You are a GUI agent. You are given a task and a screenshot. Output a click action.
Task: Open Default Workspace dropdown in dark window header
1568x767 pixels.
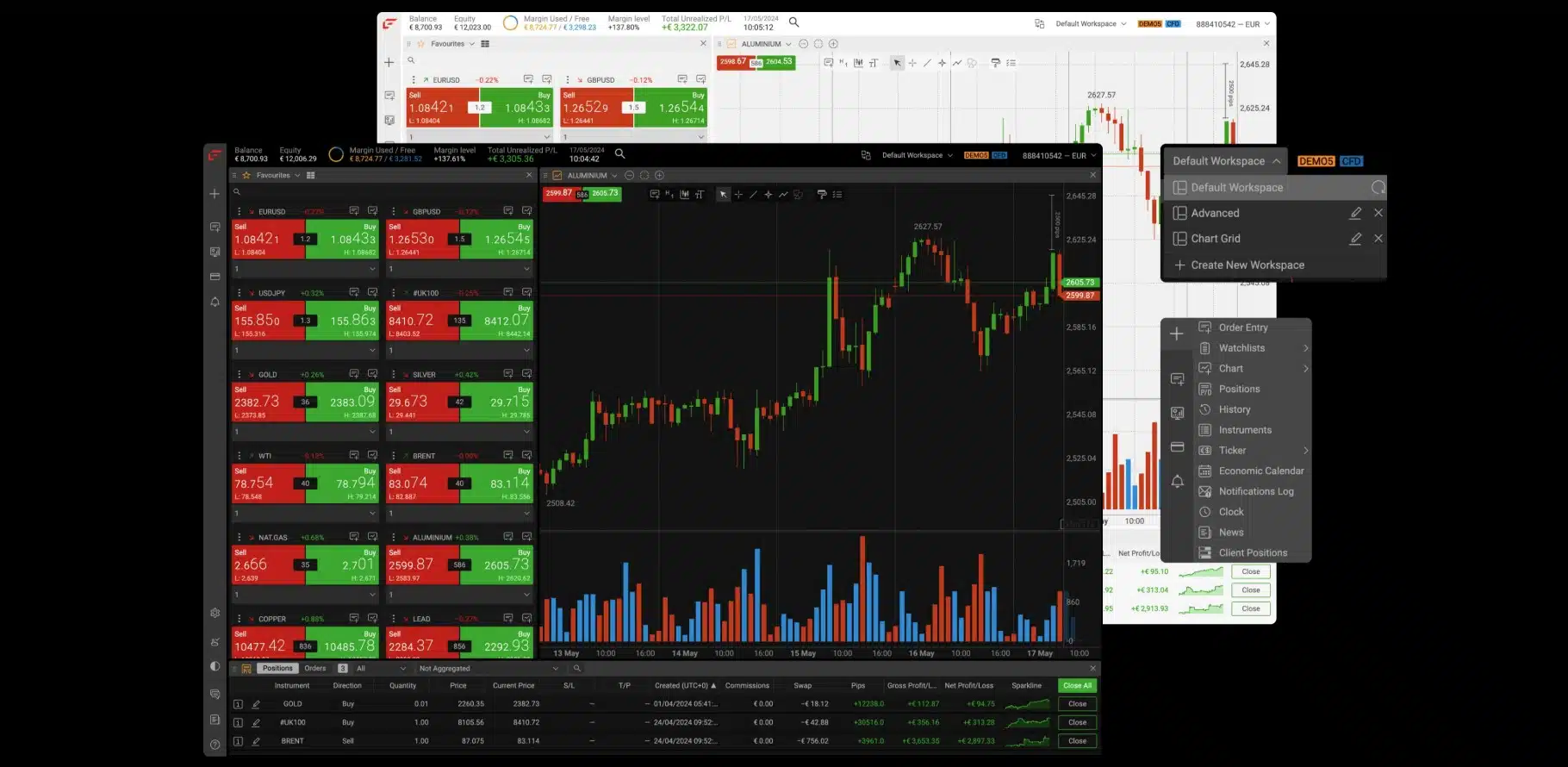point(918,155)
